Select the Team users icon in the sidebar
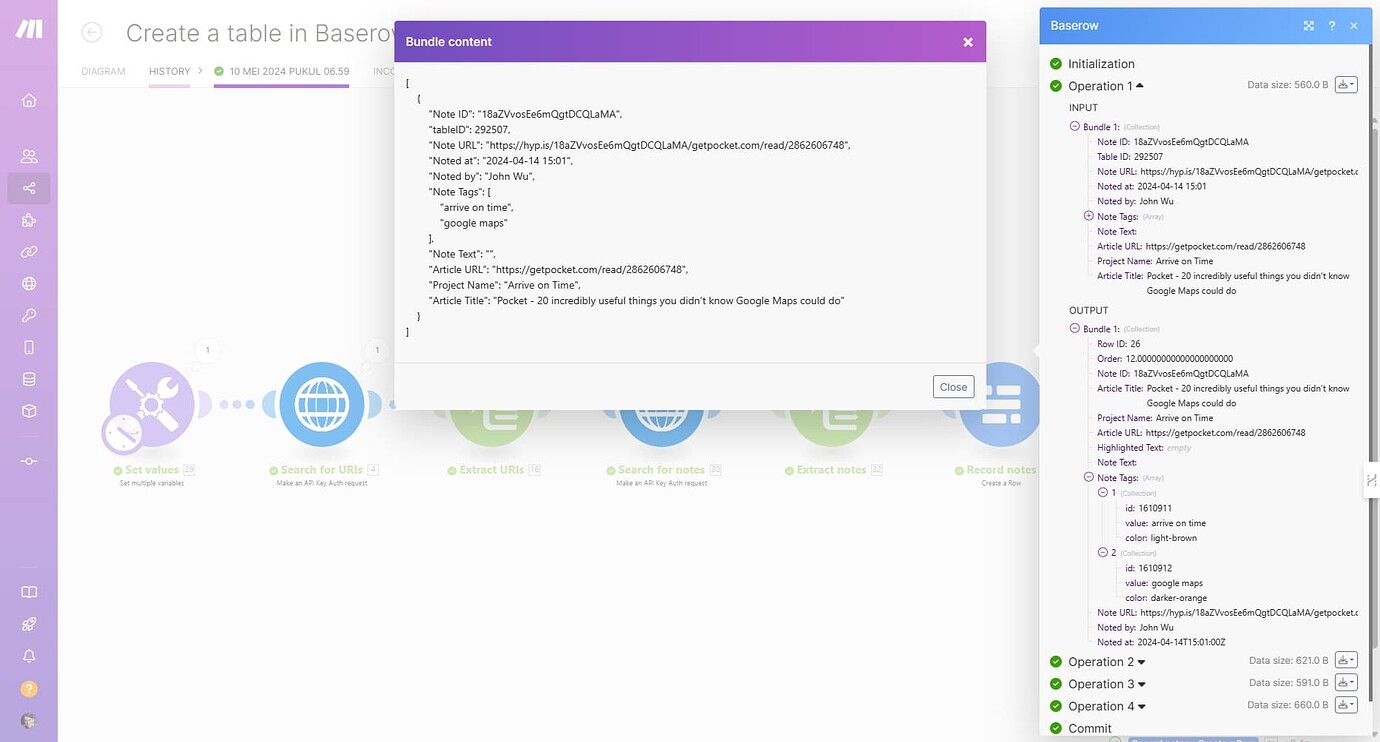The width and height of the screenshot is (1380, 742). [x=29, y=155]
